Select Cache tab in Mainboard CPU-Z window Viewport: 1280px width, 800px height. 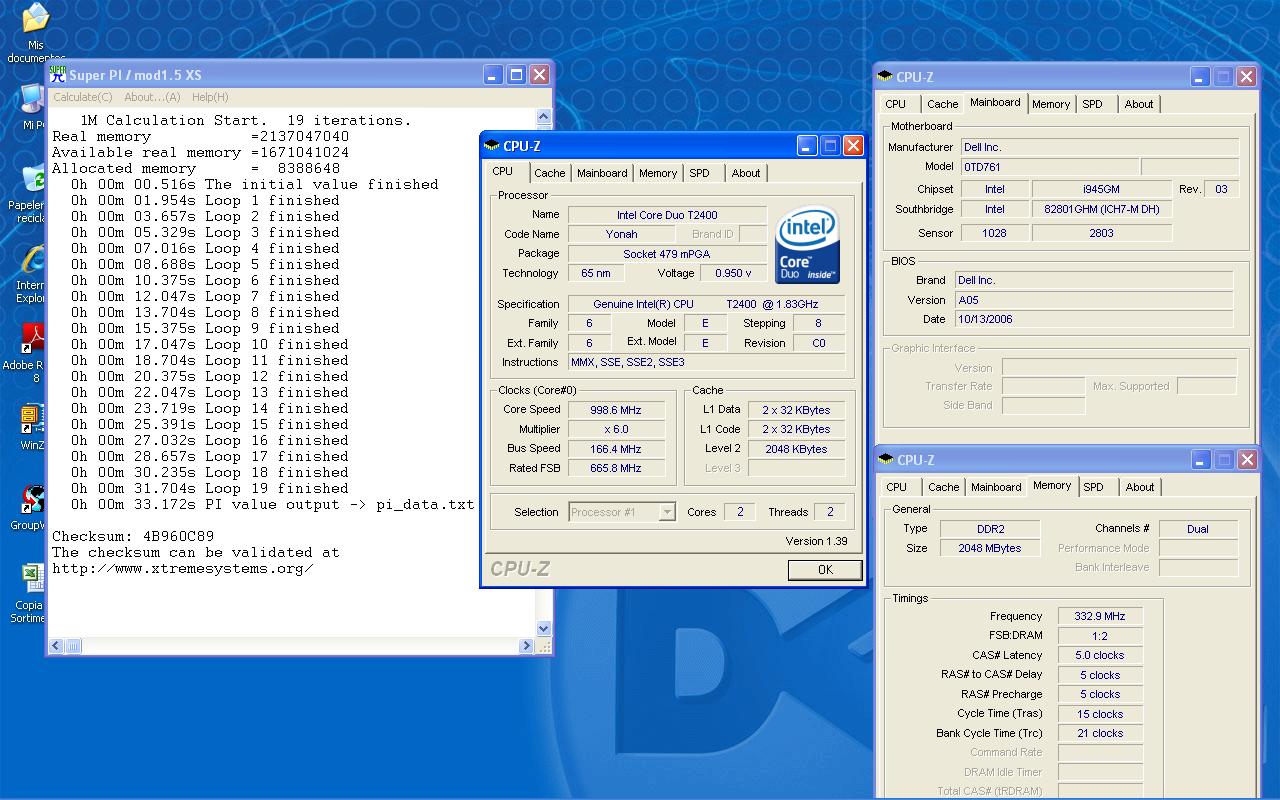[x=943, y=104]
